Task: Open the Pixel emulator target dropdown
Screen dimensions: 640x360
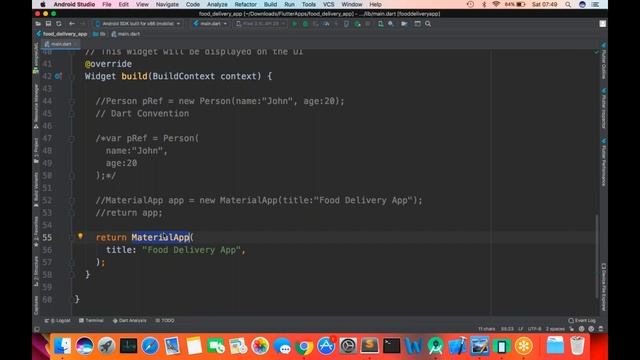Action: pyautogui.click(x=260, y=24)
